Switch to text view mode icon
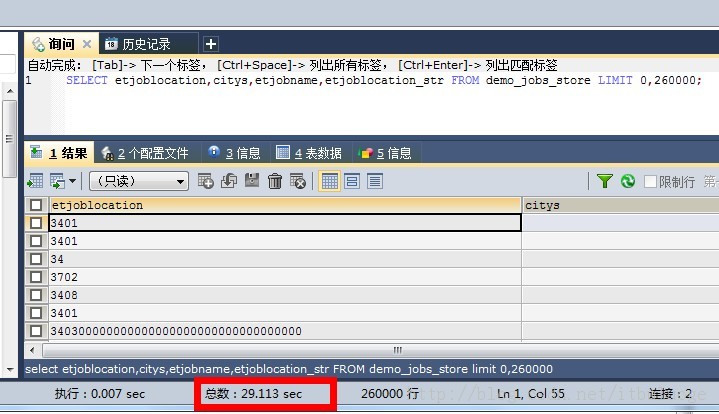Screen dimensions: 719x414 coord(375,181)
